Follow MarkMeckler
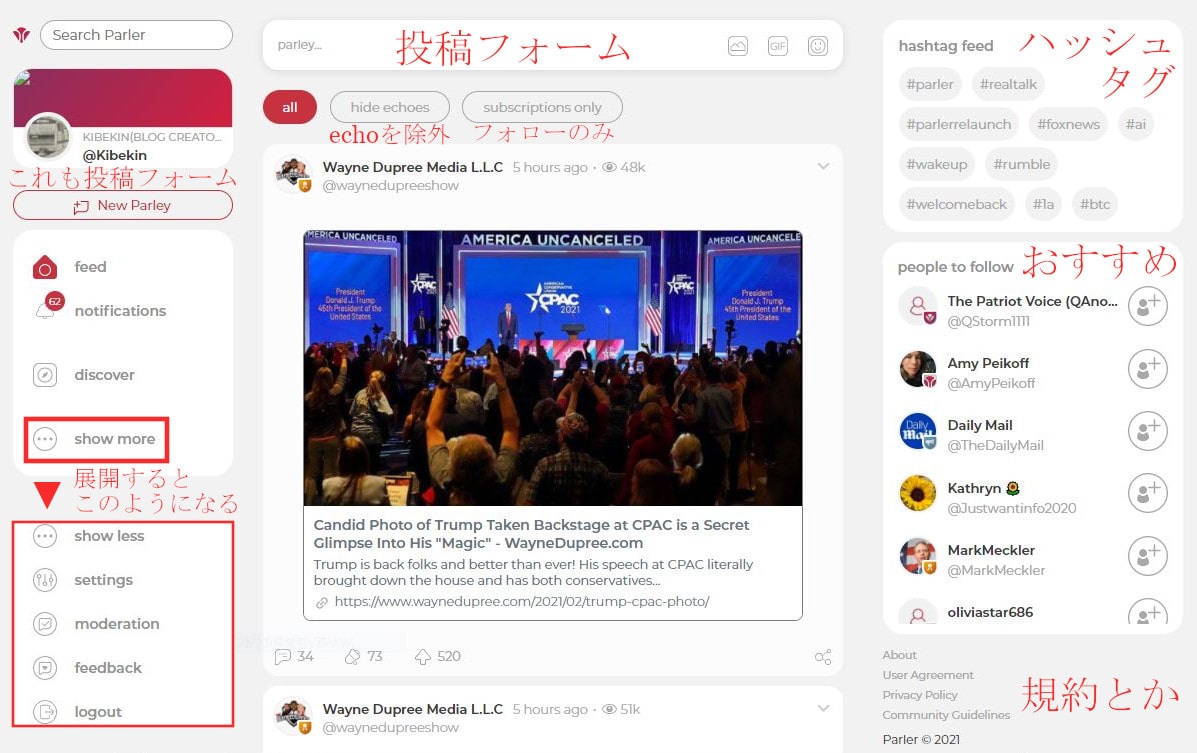 click(x=1147, y=557)
